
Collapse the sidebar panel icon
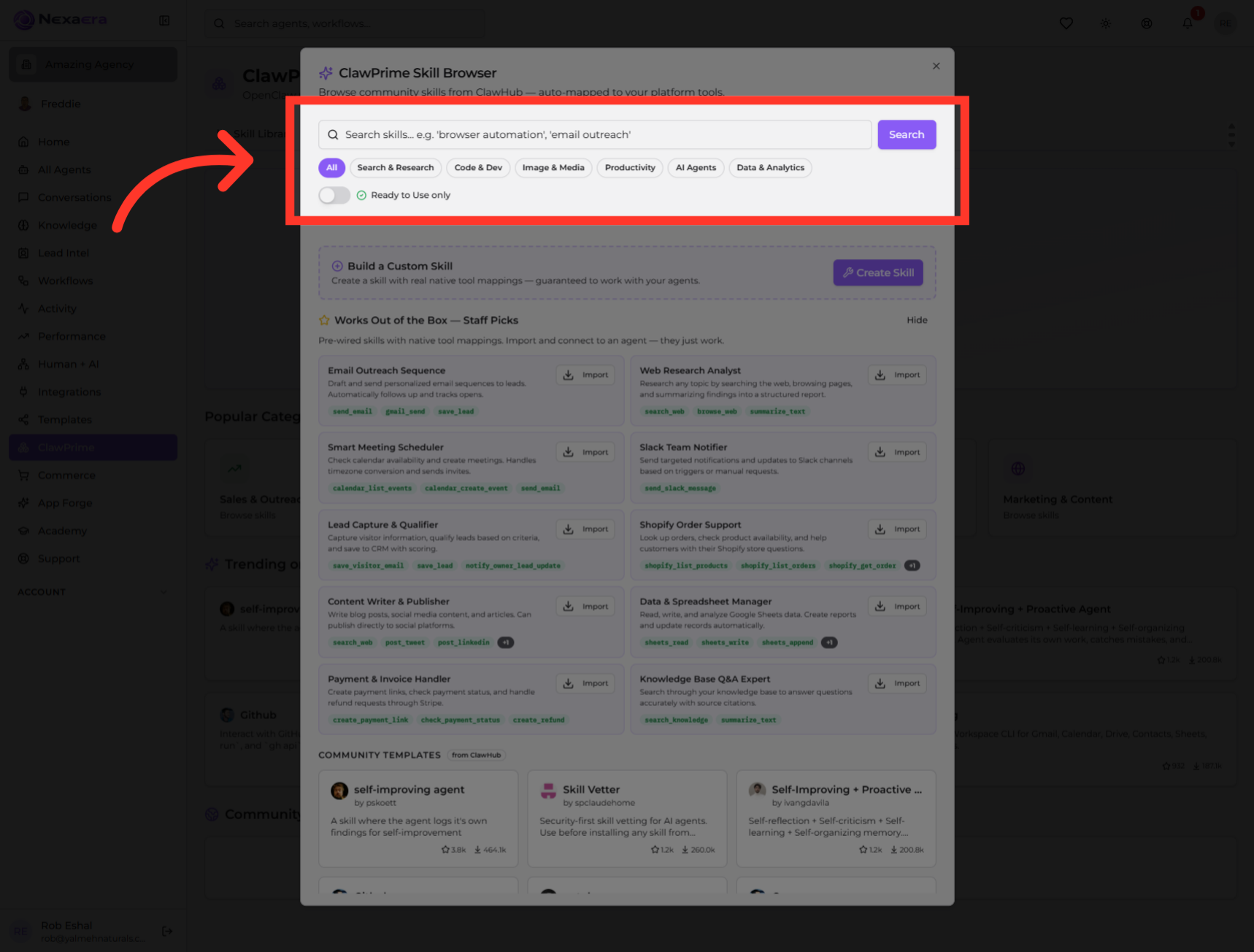click(x=164, y=20)
